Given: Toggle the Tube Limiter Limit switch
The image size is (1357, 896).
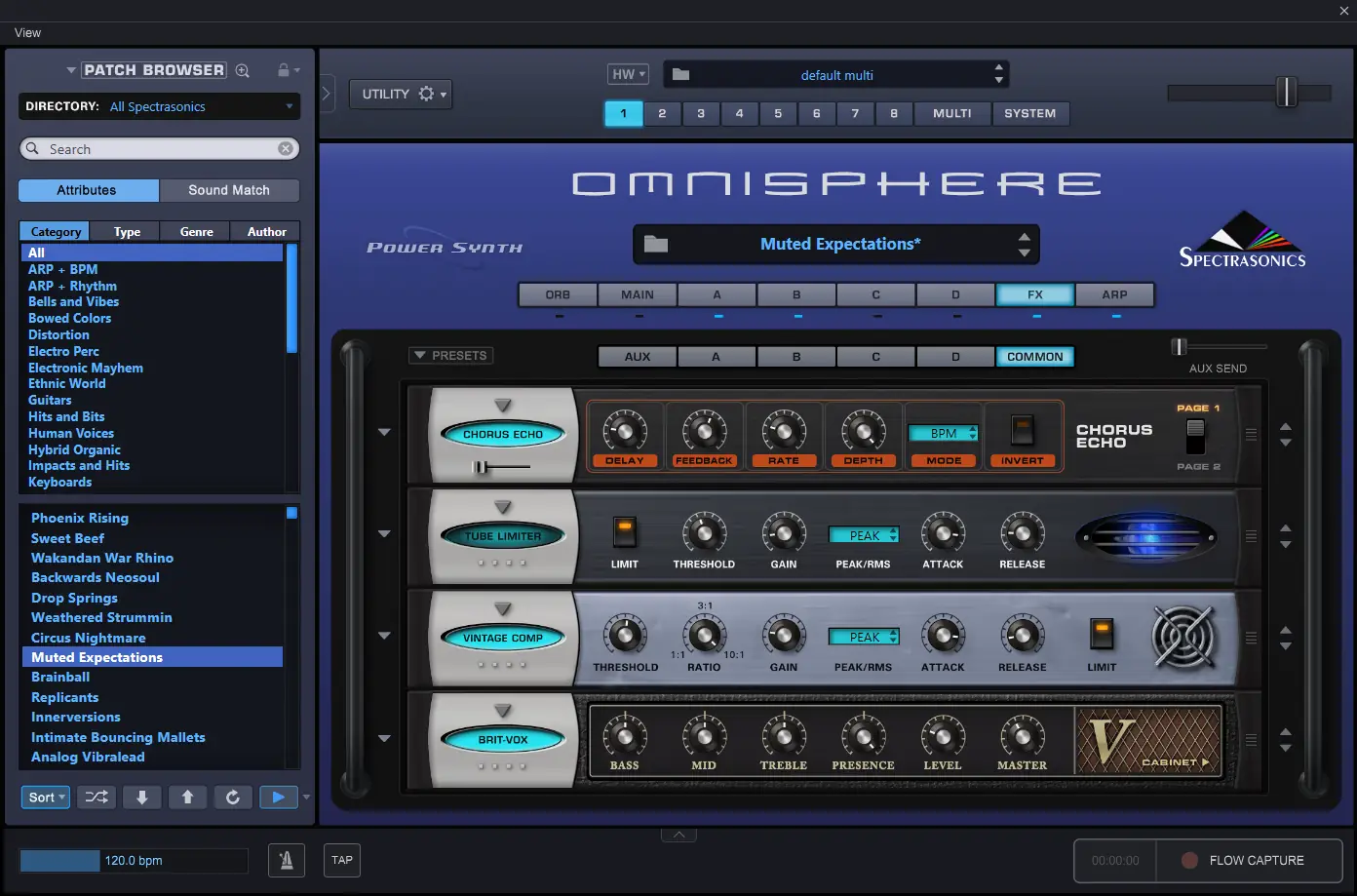Looking at the screenshot, I should tap(624, 531).
